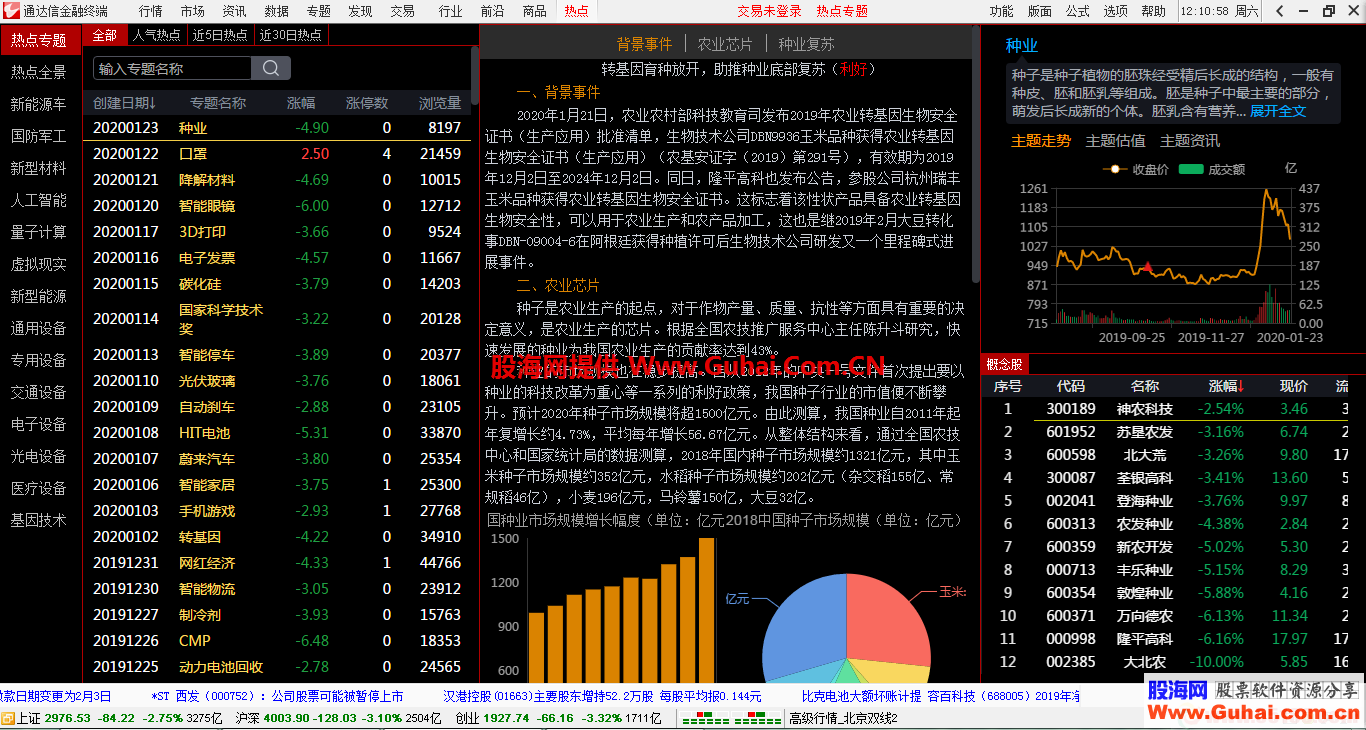Open the 帮助 menu

[1154, 11]
